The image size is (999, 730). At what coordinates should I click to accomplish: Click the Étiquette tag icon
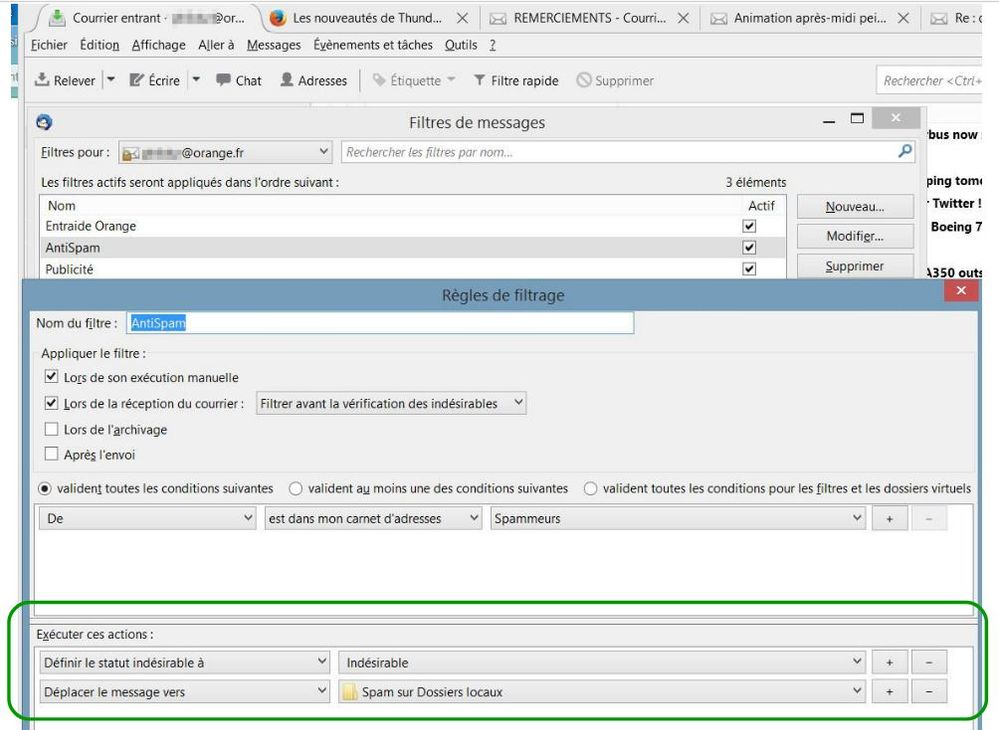pos(380,81)
